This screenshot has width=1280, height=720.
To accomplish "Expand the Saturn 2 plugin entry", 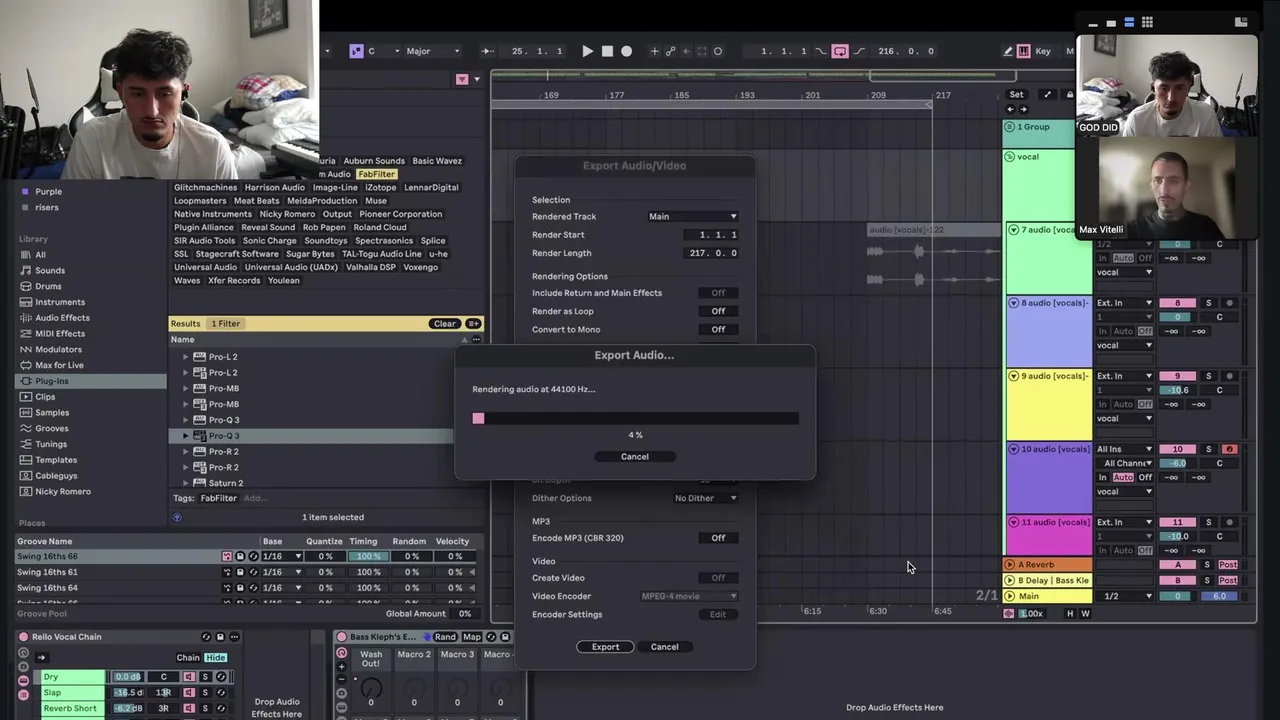I will [x=185, y=483].
